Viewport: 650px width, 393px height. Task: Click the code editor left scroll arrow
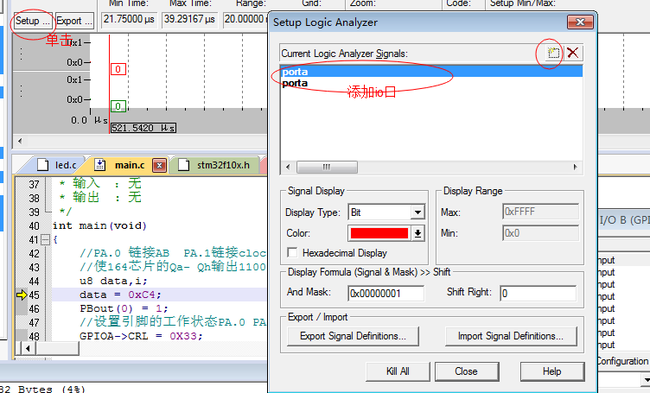[x=28, y=348]
